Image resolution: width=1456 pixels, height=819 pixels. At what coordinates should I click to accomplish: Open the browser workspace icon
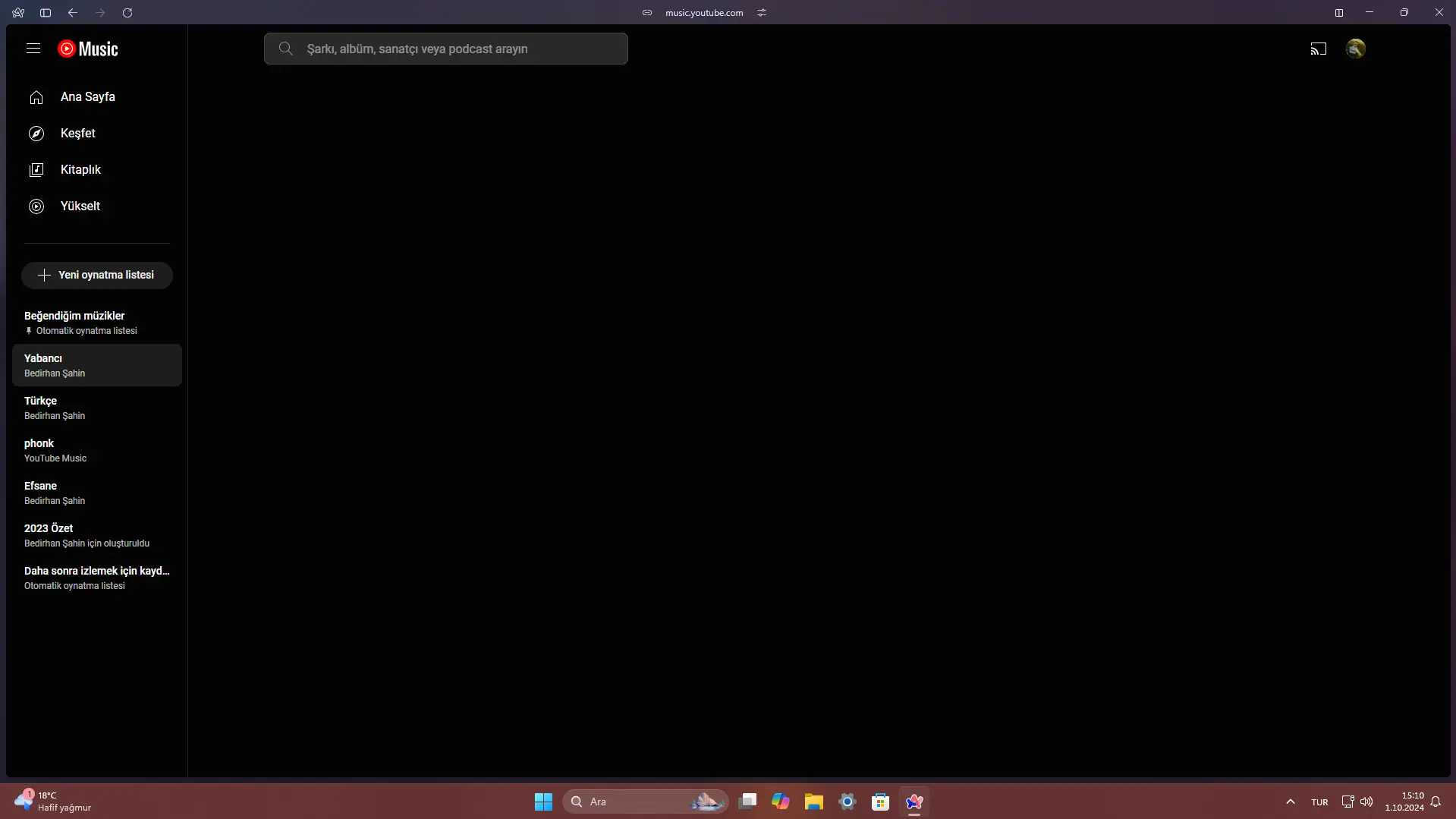[18, 12]
